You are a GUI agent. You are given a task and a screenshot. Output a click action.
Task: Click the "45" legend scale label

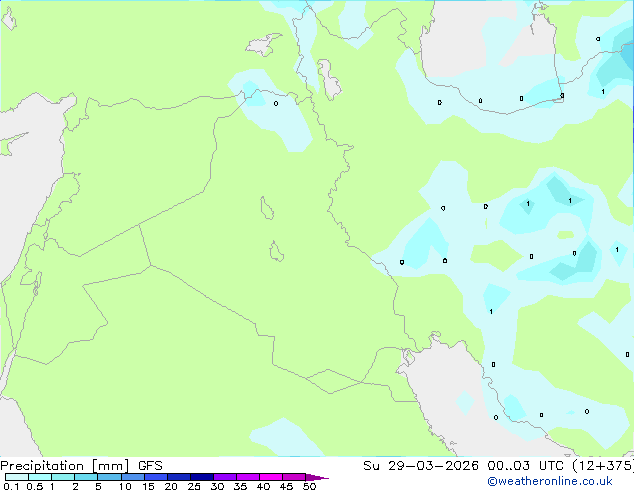(286, 486)
